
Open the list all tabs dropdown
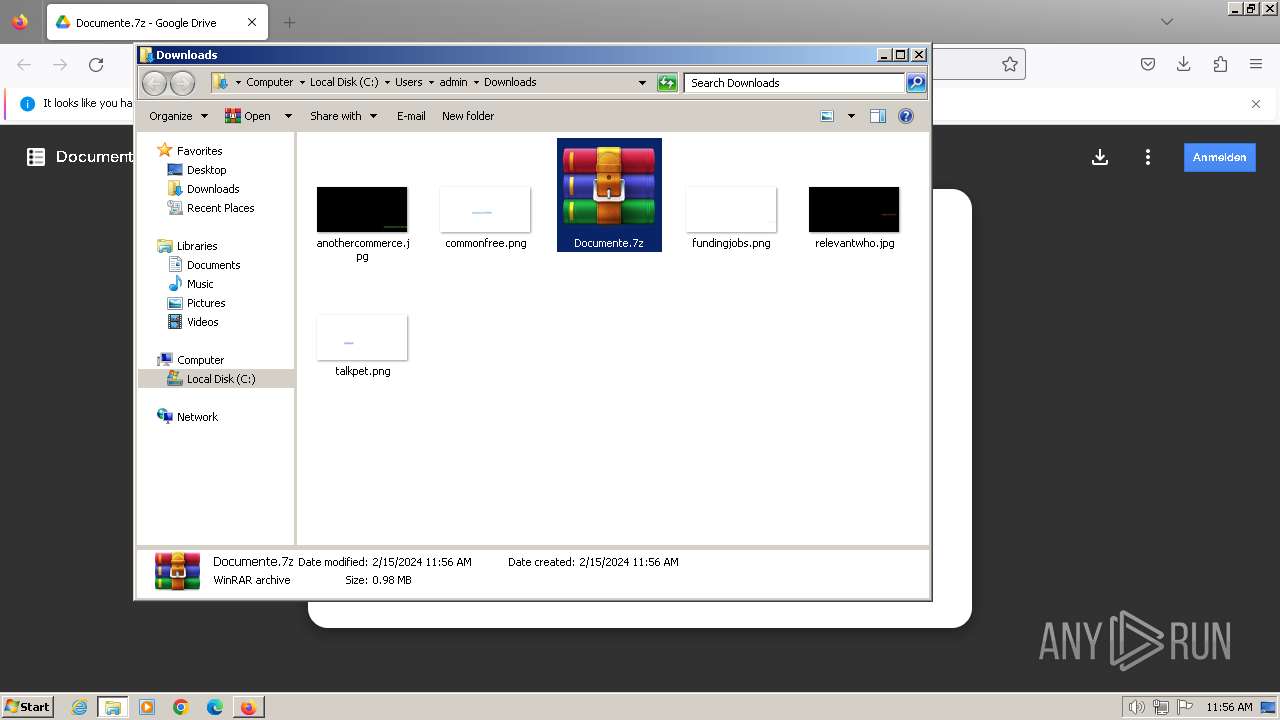(x=1167, y=22)
